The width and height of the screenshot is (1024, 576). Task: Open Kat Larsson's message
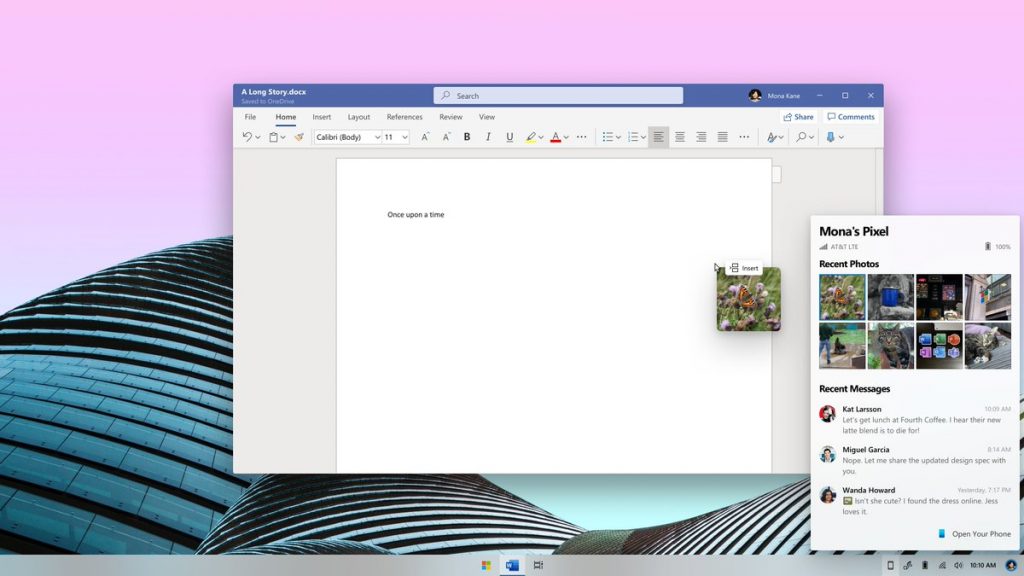point(914,420)
